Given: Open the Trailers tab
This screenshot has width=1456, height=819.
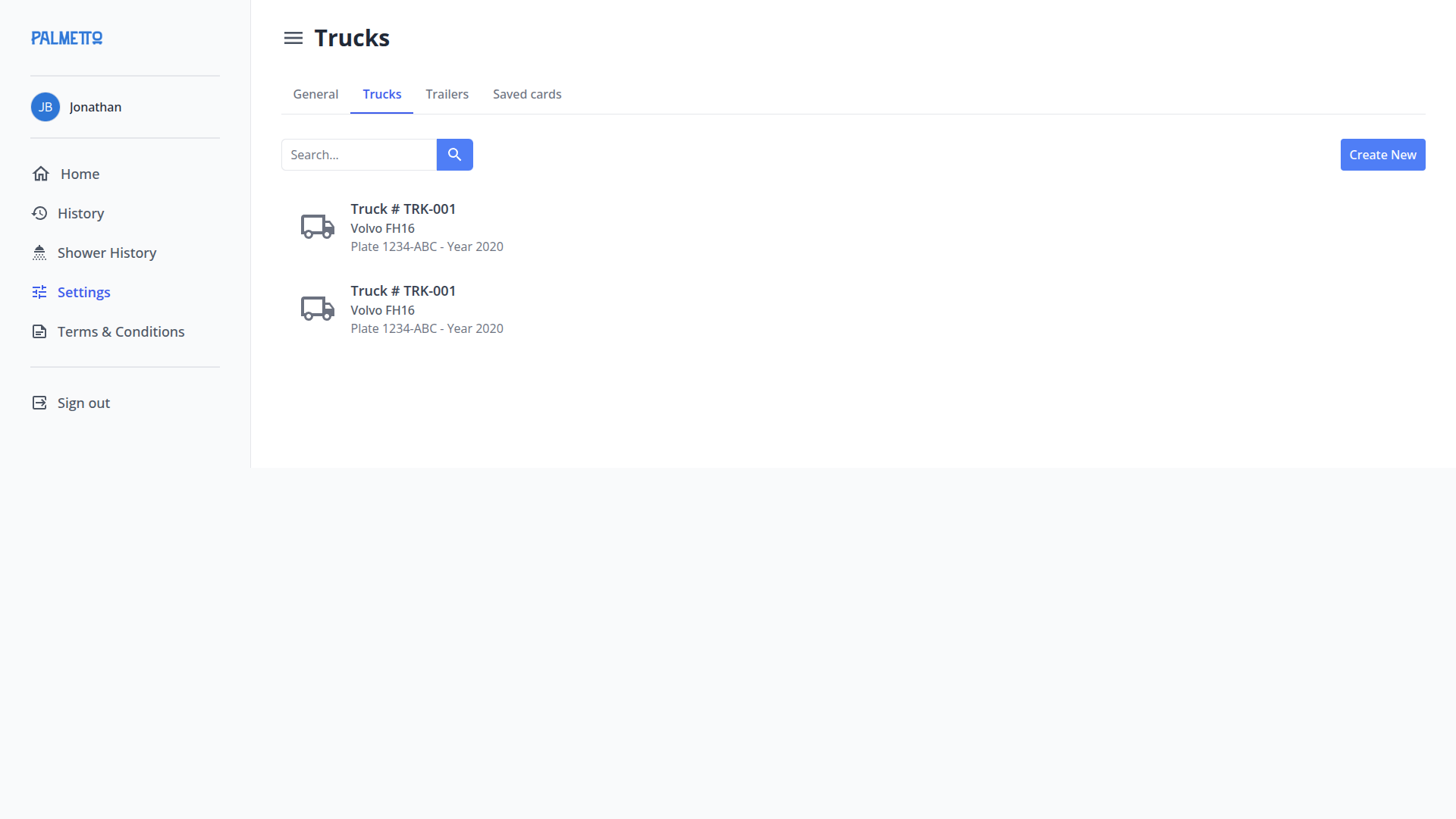Looking at the screenshot, I should pyautogui.click(x=447, y=94).
